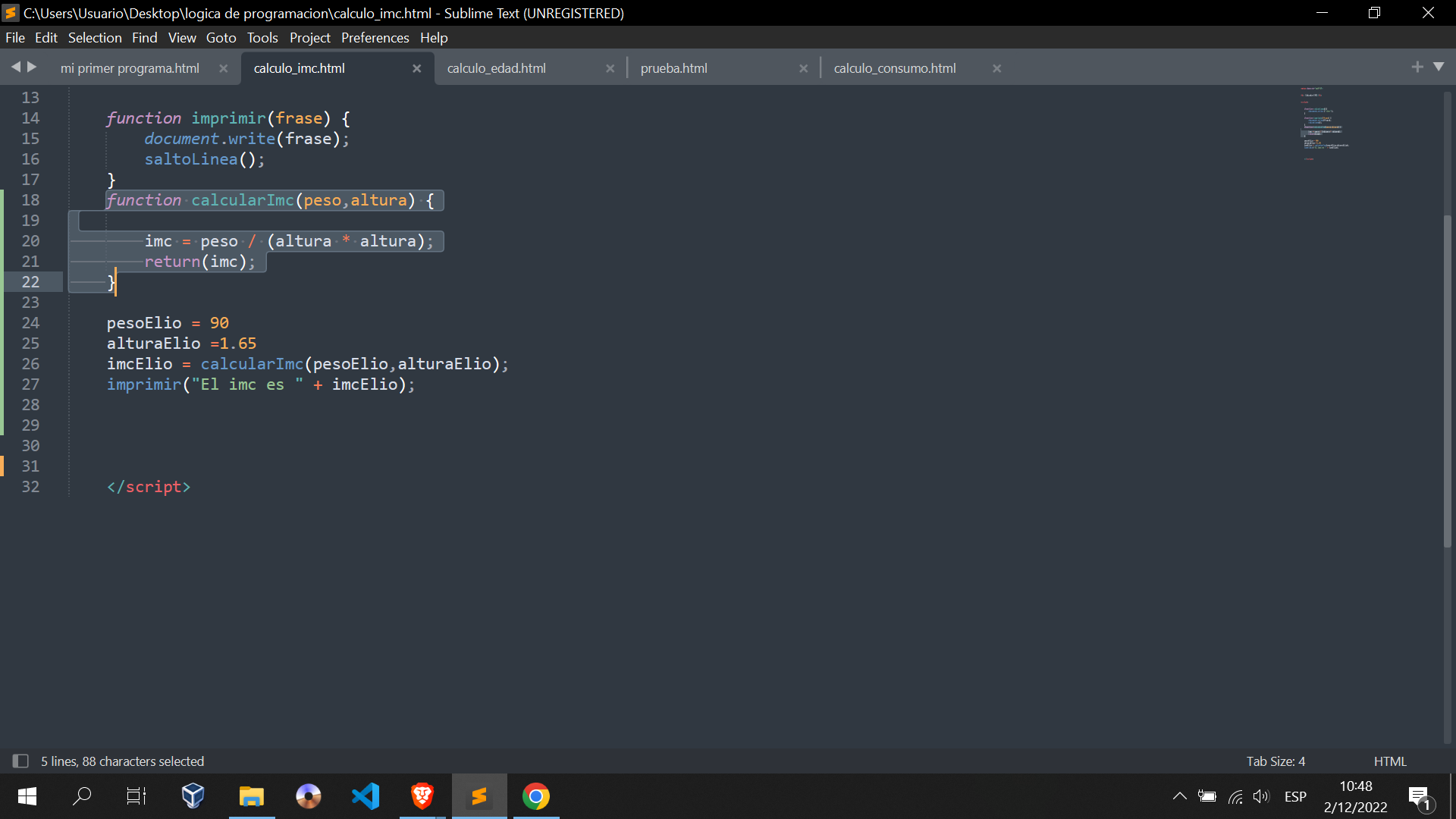Switch to mi primer programa.html tab

pos(130,68)
